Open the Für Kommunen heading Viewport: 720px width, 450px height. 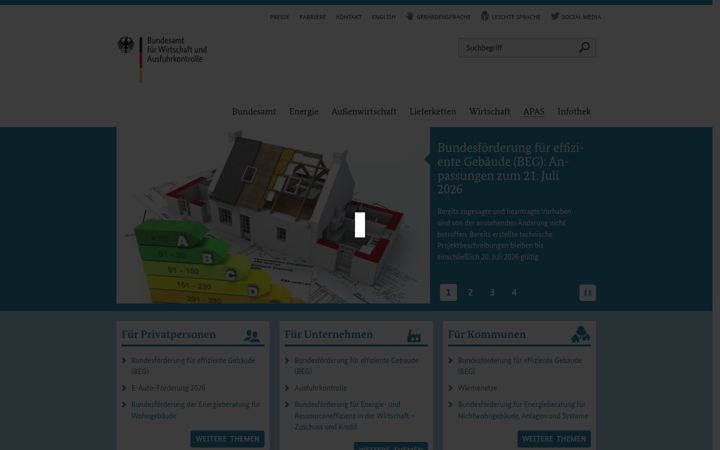tap(487, 334)
